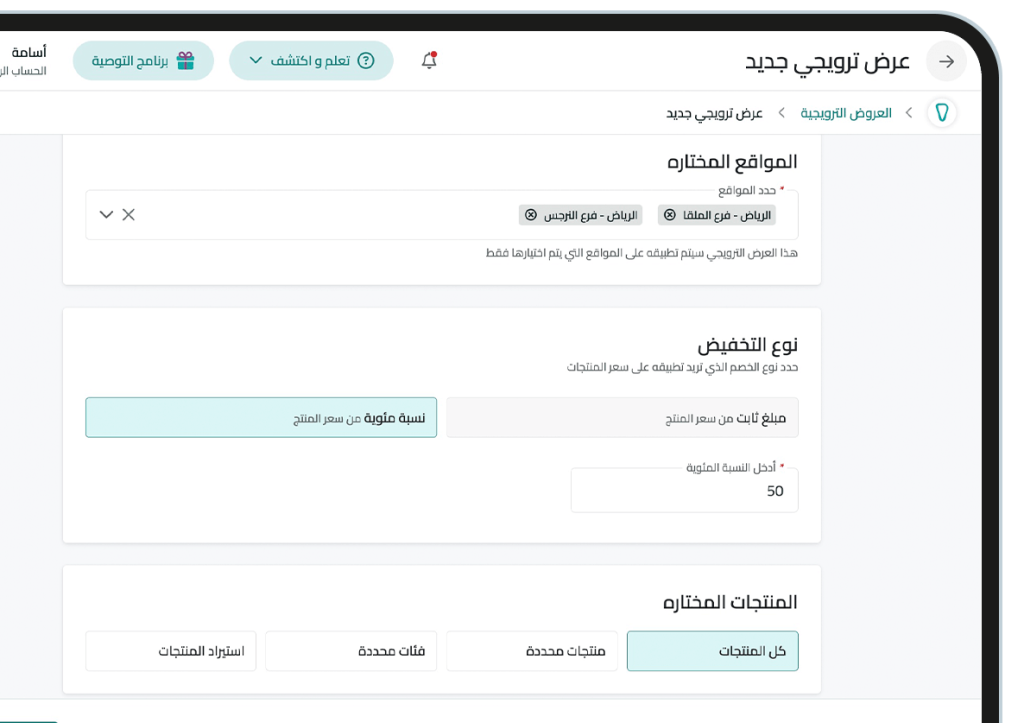Switch to منتجات محددة tab
The width and height of the screenshot is (1024, 723).
coord(531,650)
